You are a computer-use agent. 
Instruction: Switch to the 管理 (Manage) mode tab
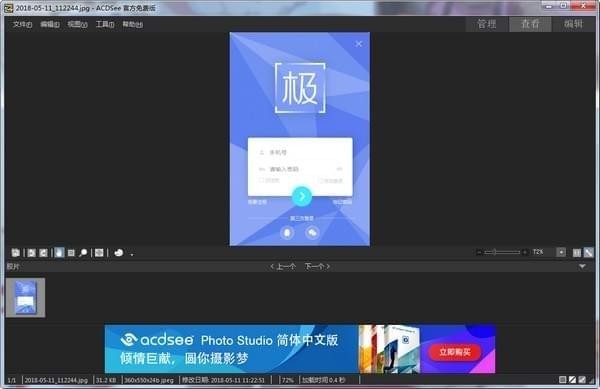click(x=486, y=24)
